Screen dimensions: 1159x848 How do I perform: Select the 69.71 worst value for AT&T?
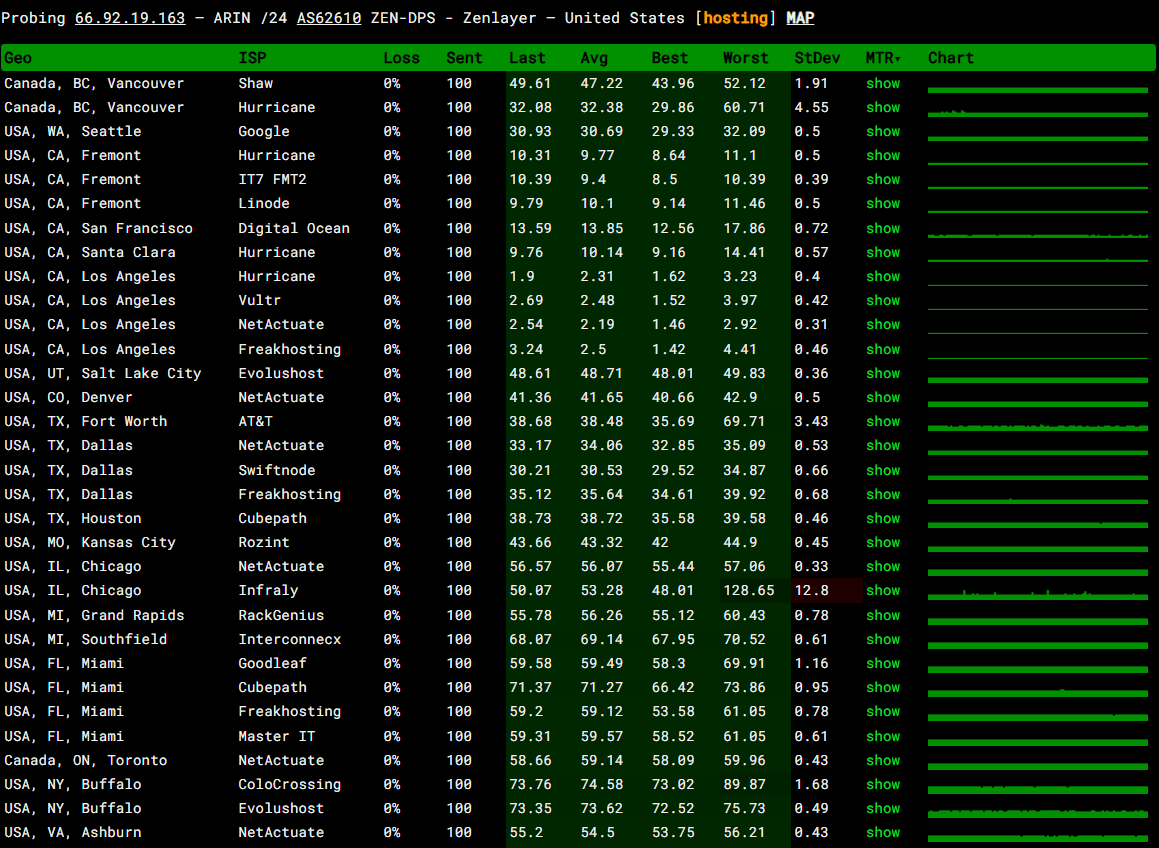744,421
